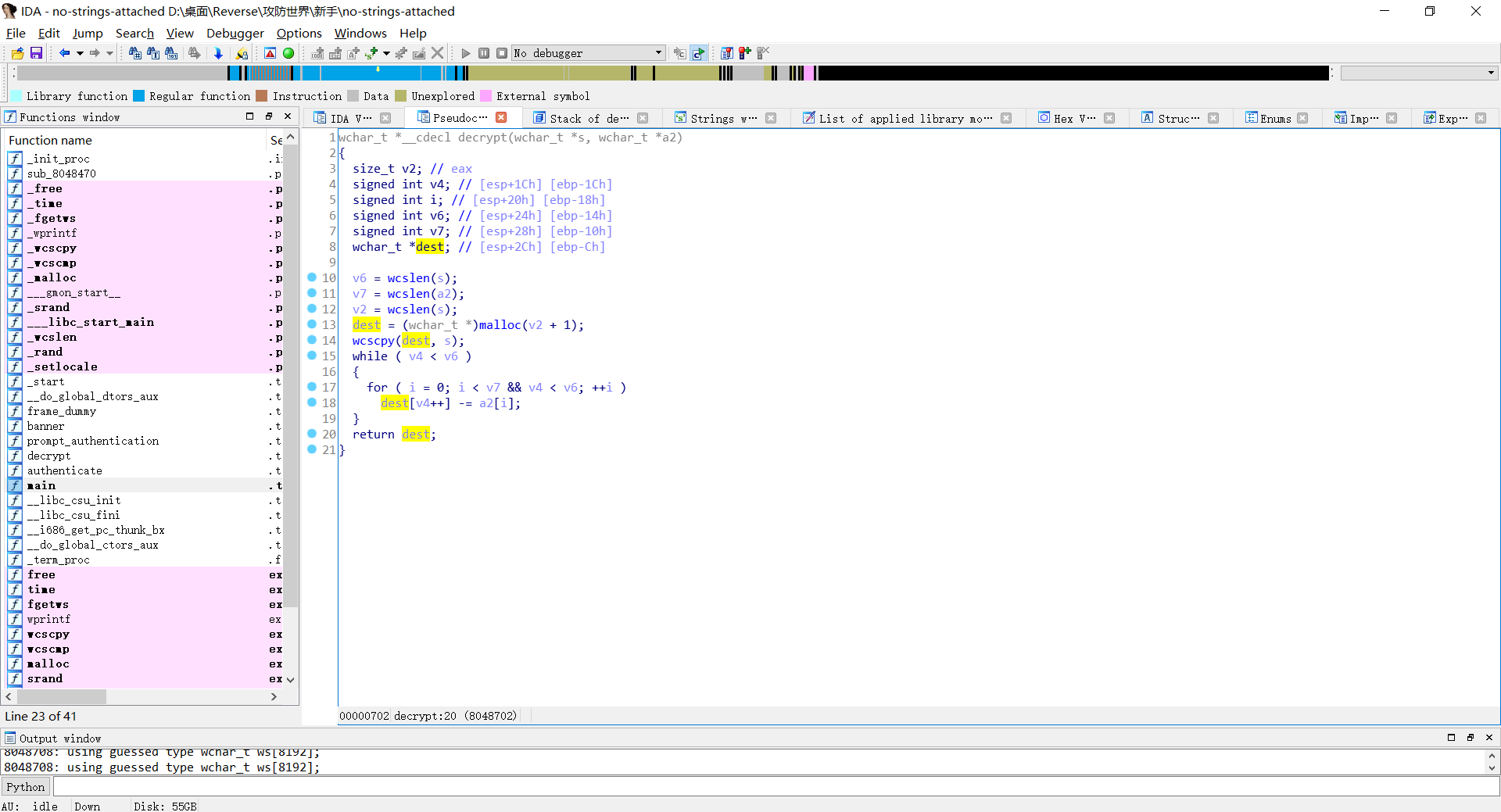Open the back-history dropdown arrow
This screenshot has height=812, width=1501.
tap(80, 53)
